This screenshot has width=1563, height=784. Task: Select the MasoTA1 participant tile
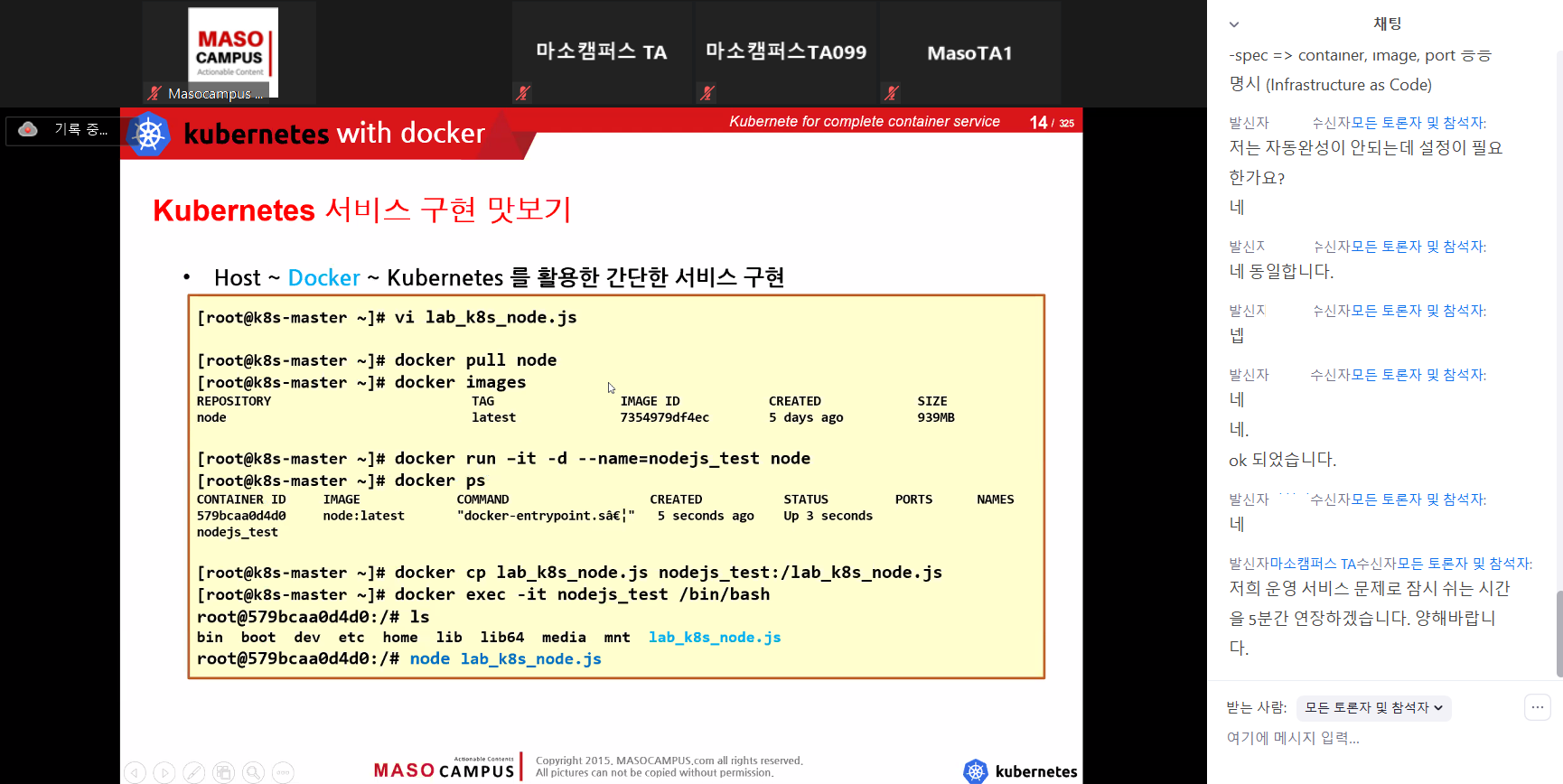click(969, 52)
